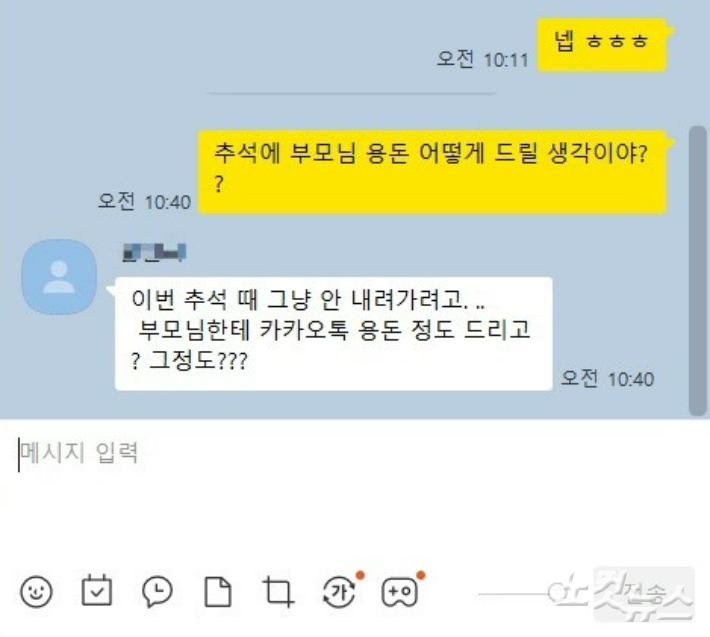
Task: Open the emoticon picker smiley icon
Action: coord(36,591)
